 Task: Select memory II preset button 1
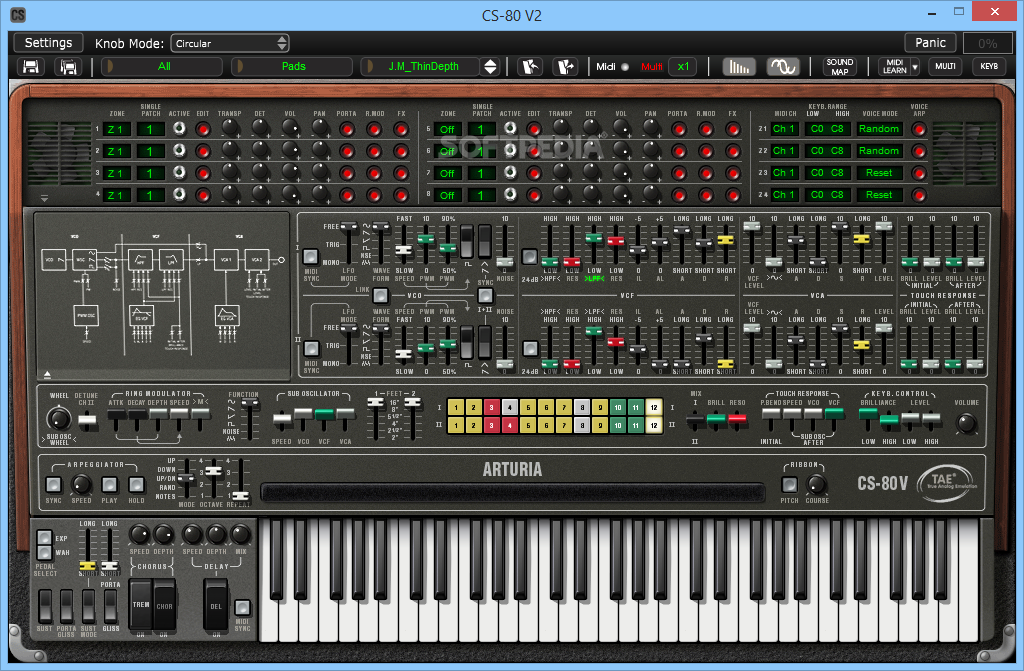click(x=456, y=425)
